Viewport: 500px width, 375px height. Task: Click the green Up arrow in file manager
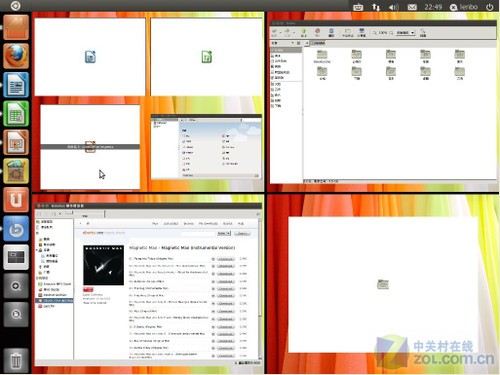tap(303, 32)
